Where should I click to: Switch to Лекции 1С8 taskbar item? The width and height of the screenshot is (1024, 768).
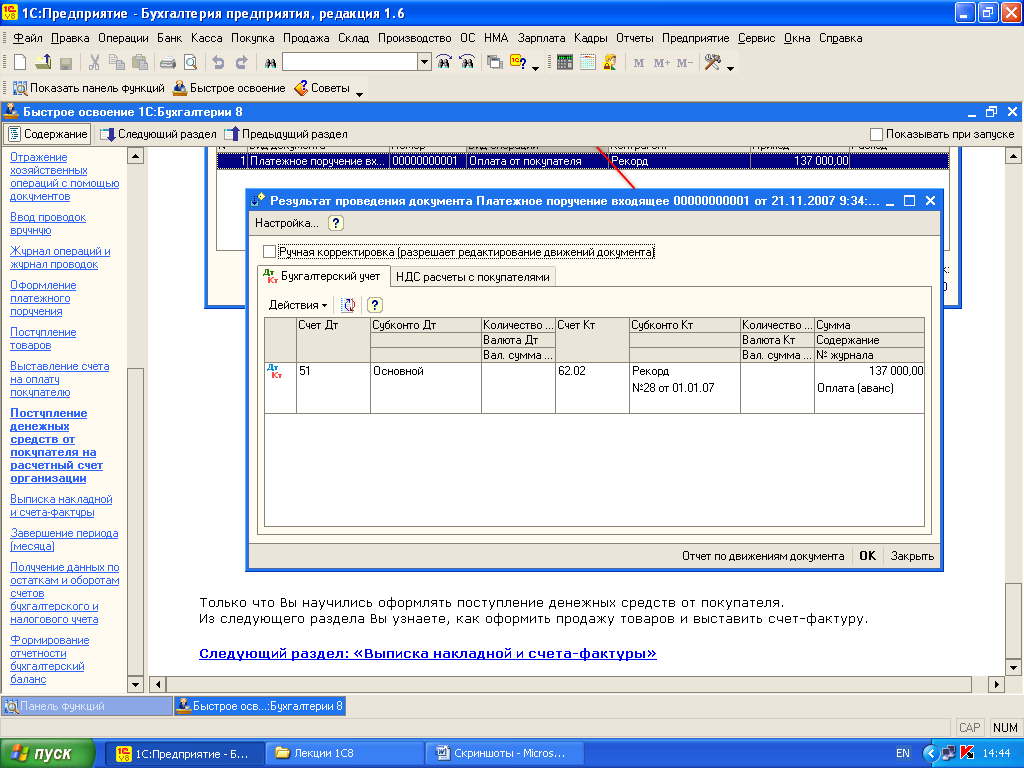pos(345,753)
